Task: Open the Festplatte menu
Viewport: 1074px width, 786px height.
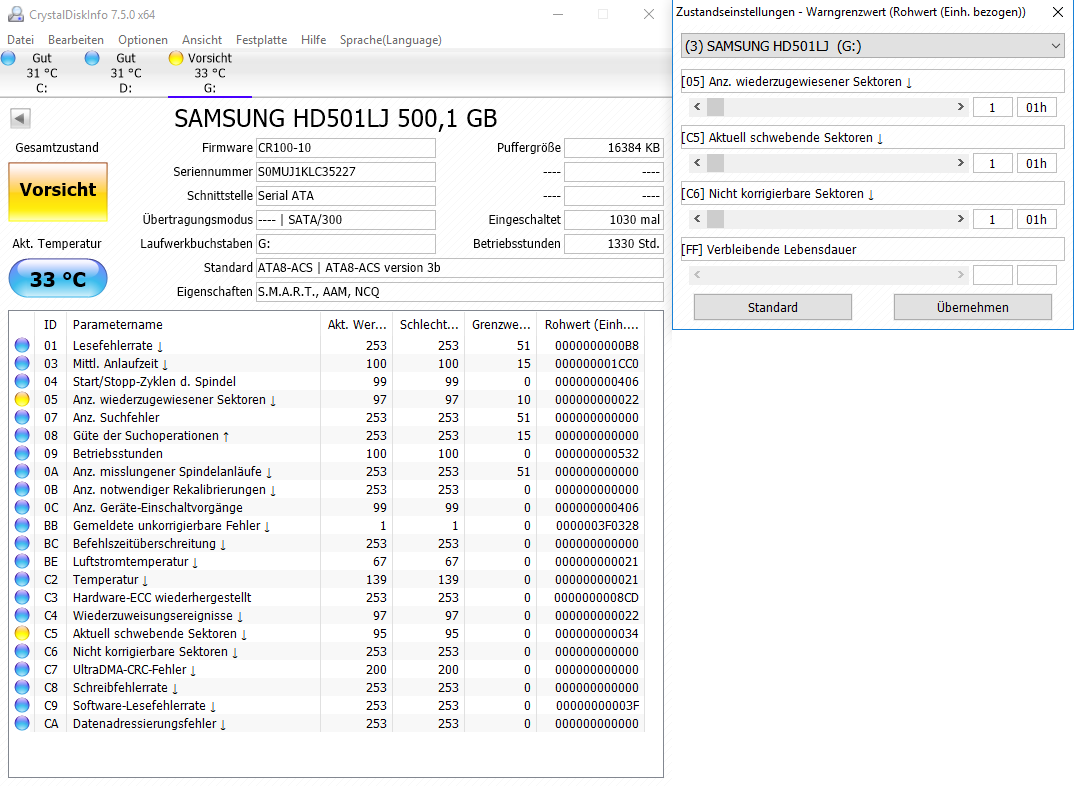Action: coord(262,40)
